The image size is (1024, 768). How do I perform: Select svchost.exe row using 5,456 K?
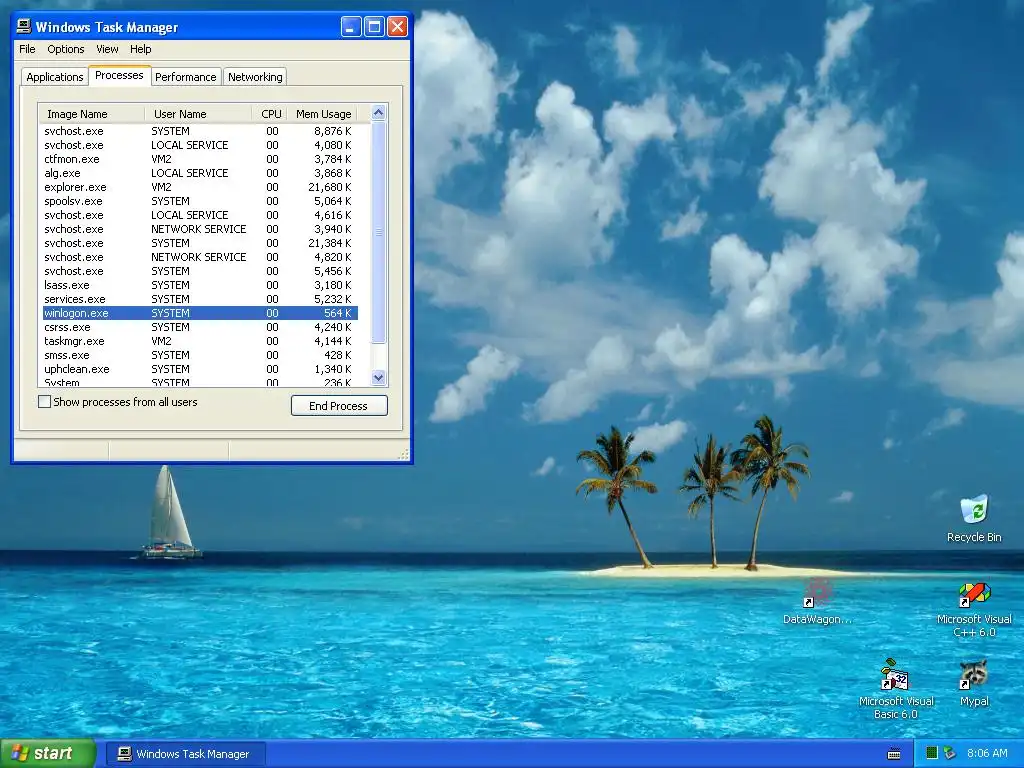coord(200,271)
